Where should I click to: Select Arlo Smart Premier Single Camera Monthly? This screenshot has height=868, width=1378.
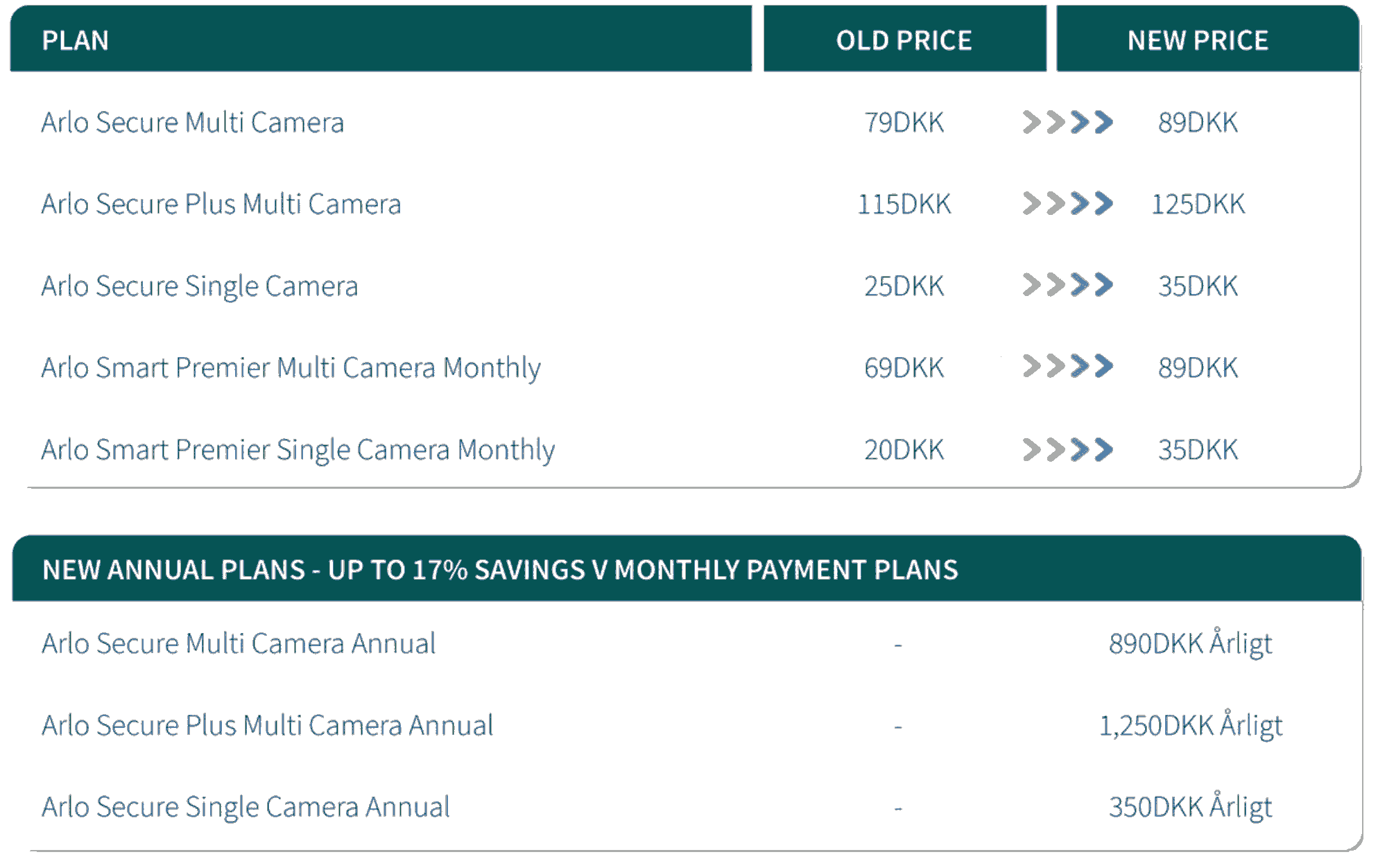click(x=298, y=450)
